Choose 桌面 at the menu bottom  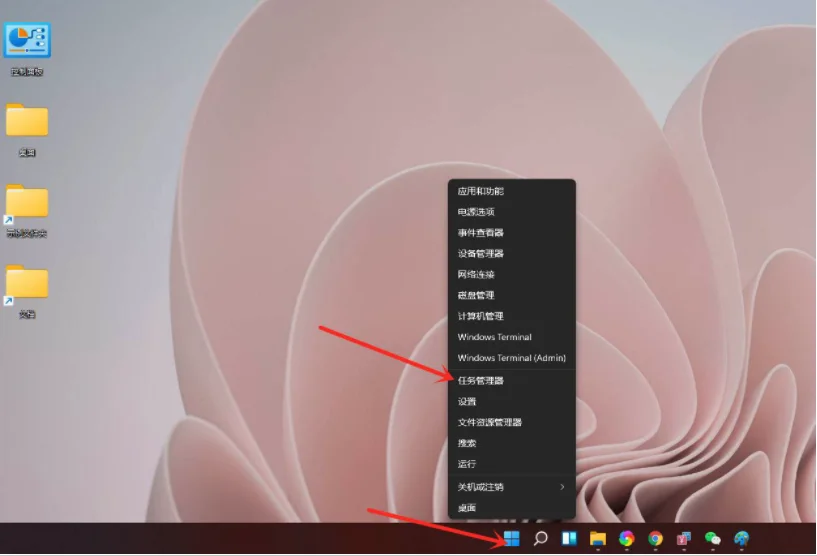coord(468,508)
